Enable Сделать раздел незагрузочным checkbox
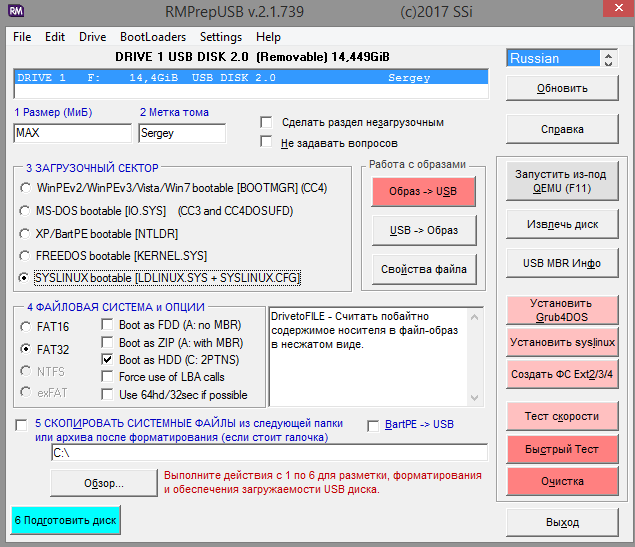The image size is (635, 547). [x=266, y=122]
